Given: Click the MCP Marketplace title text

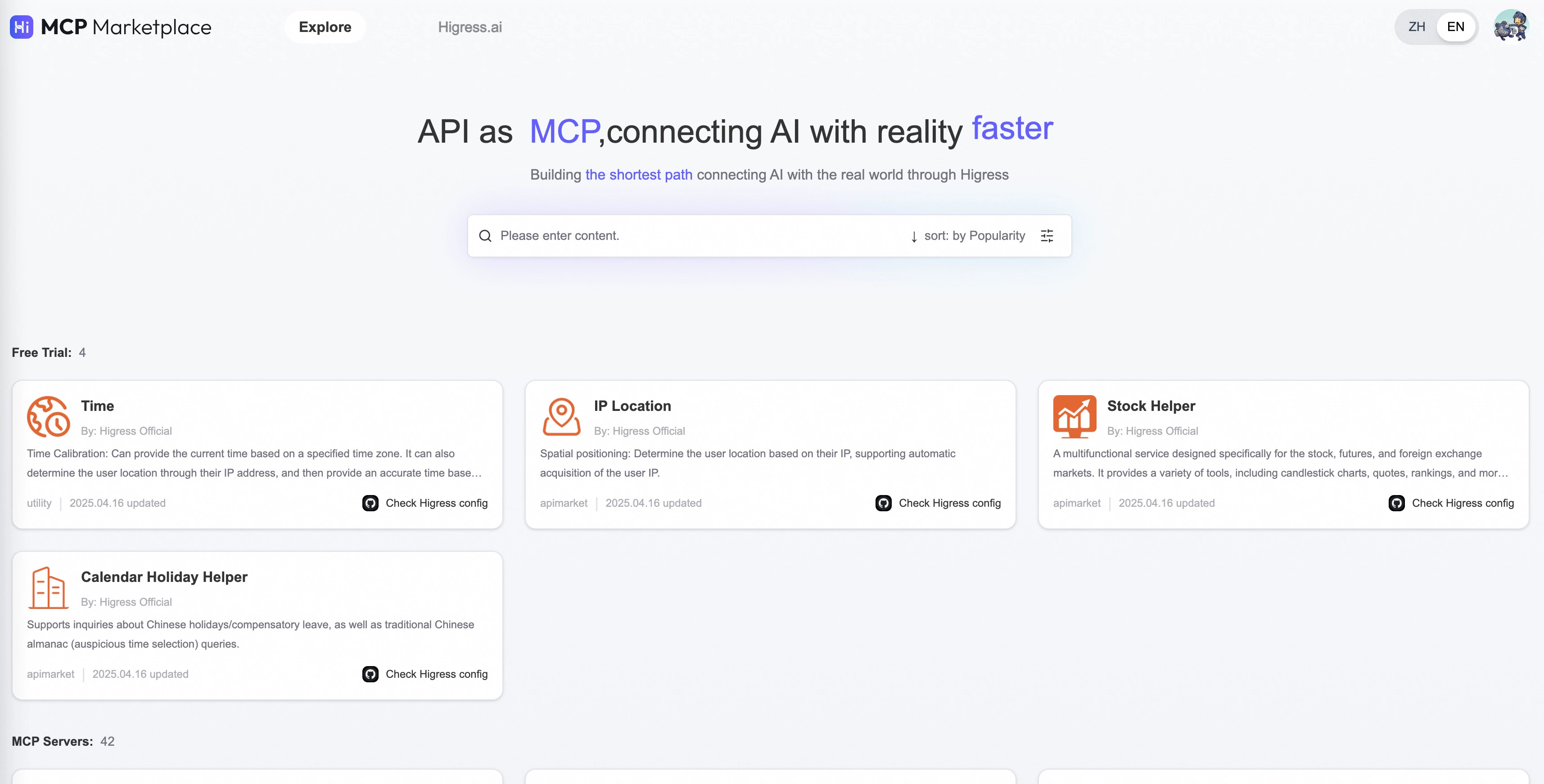Looking at the screenshot, I should (126, 27).
